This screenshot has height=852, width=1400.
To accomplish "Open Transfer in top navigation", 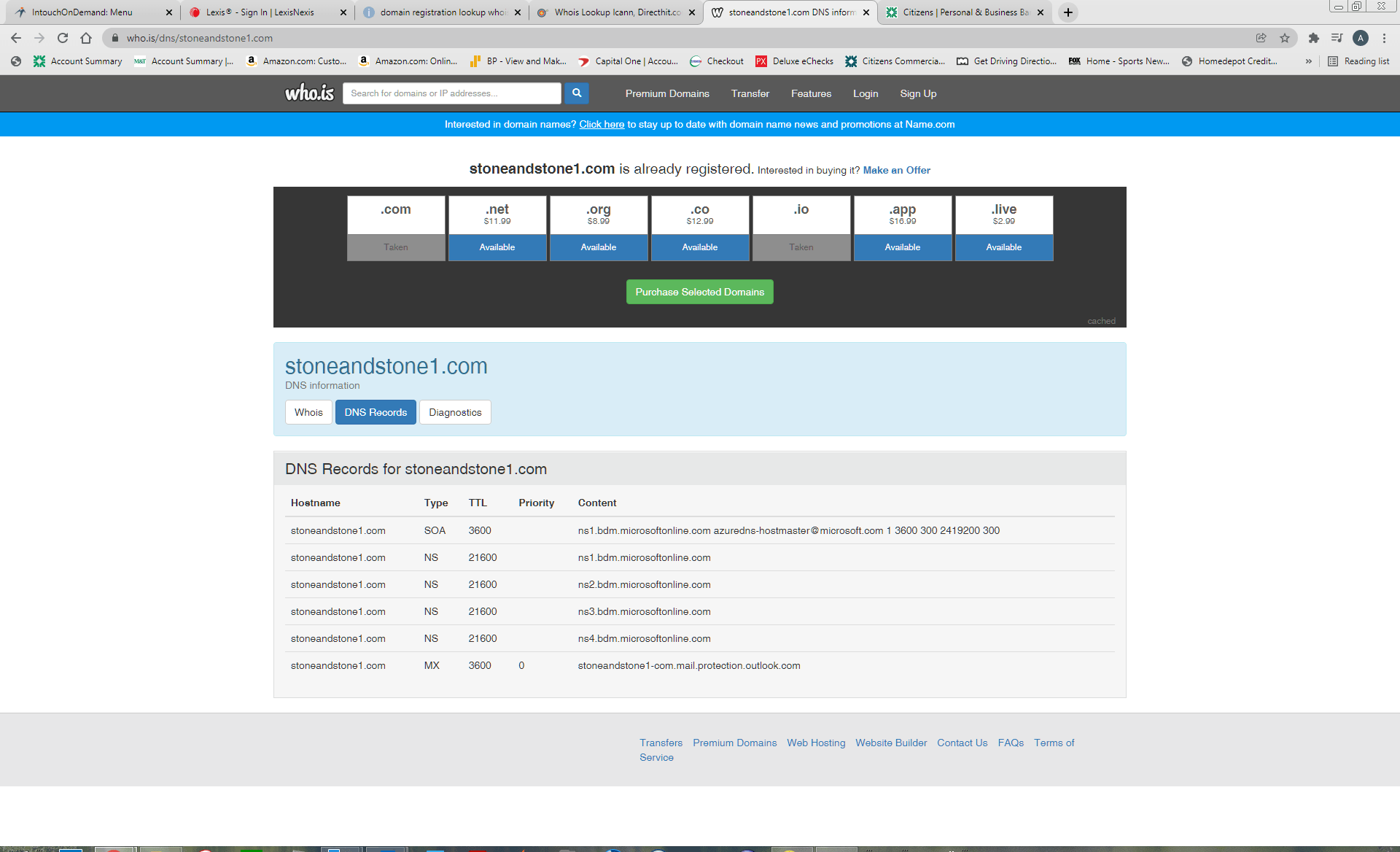I will tap(750, 93).
